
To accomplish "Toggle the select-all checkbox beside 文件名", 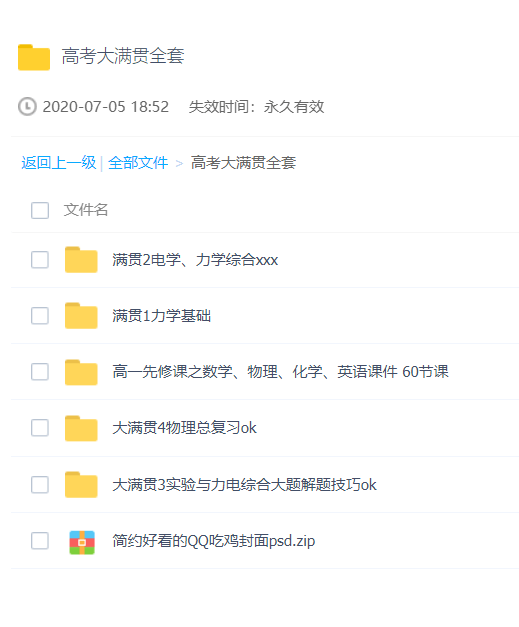I will 40,210.
